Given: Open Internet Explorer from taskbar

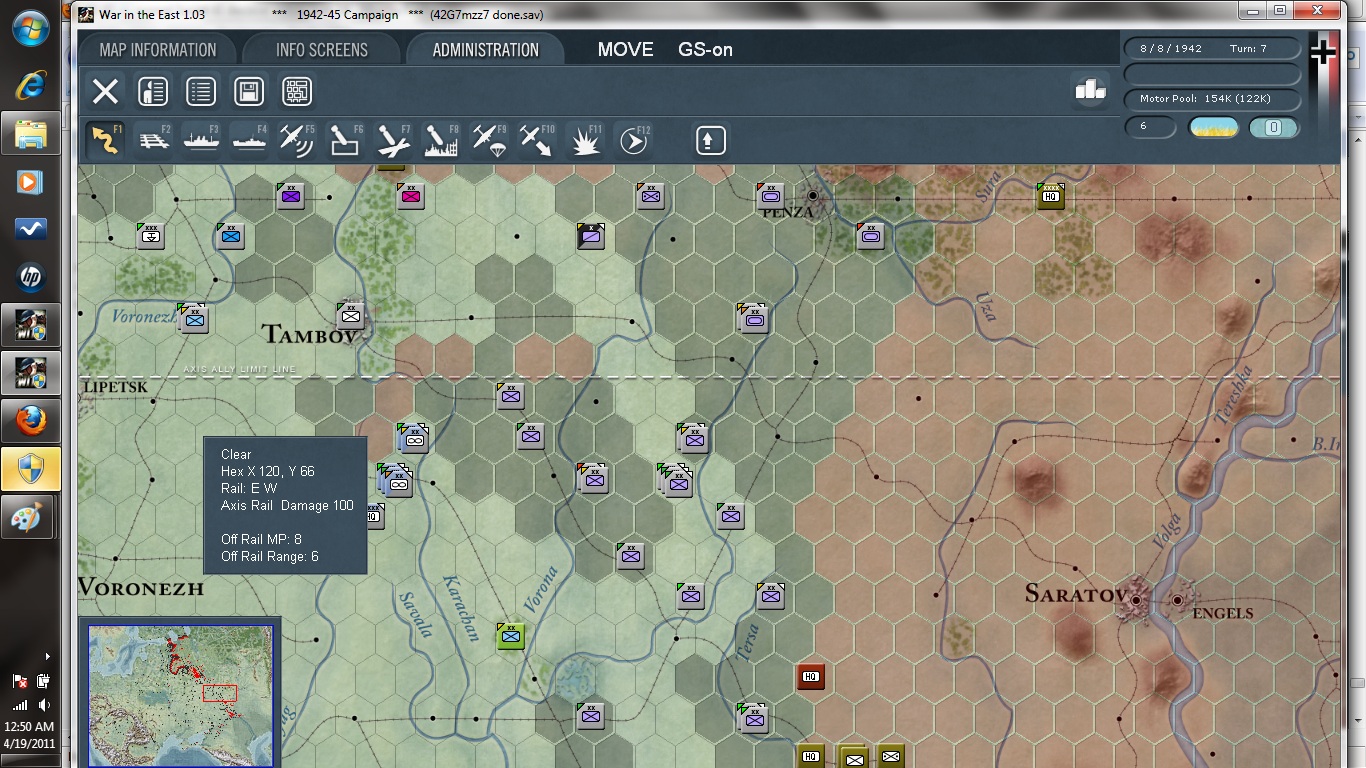Looking at the screenshot, I should 31,85.
